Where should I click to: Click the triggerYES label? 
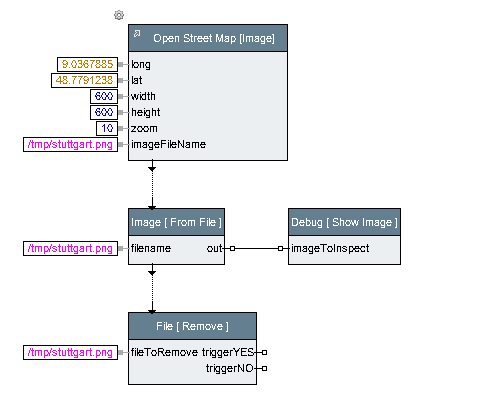pos(228,353)
